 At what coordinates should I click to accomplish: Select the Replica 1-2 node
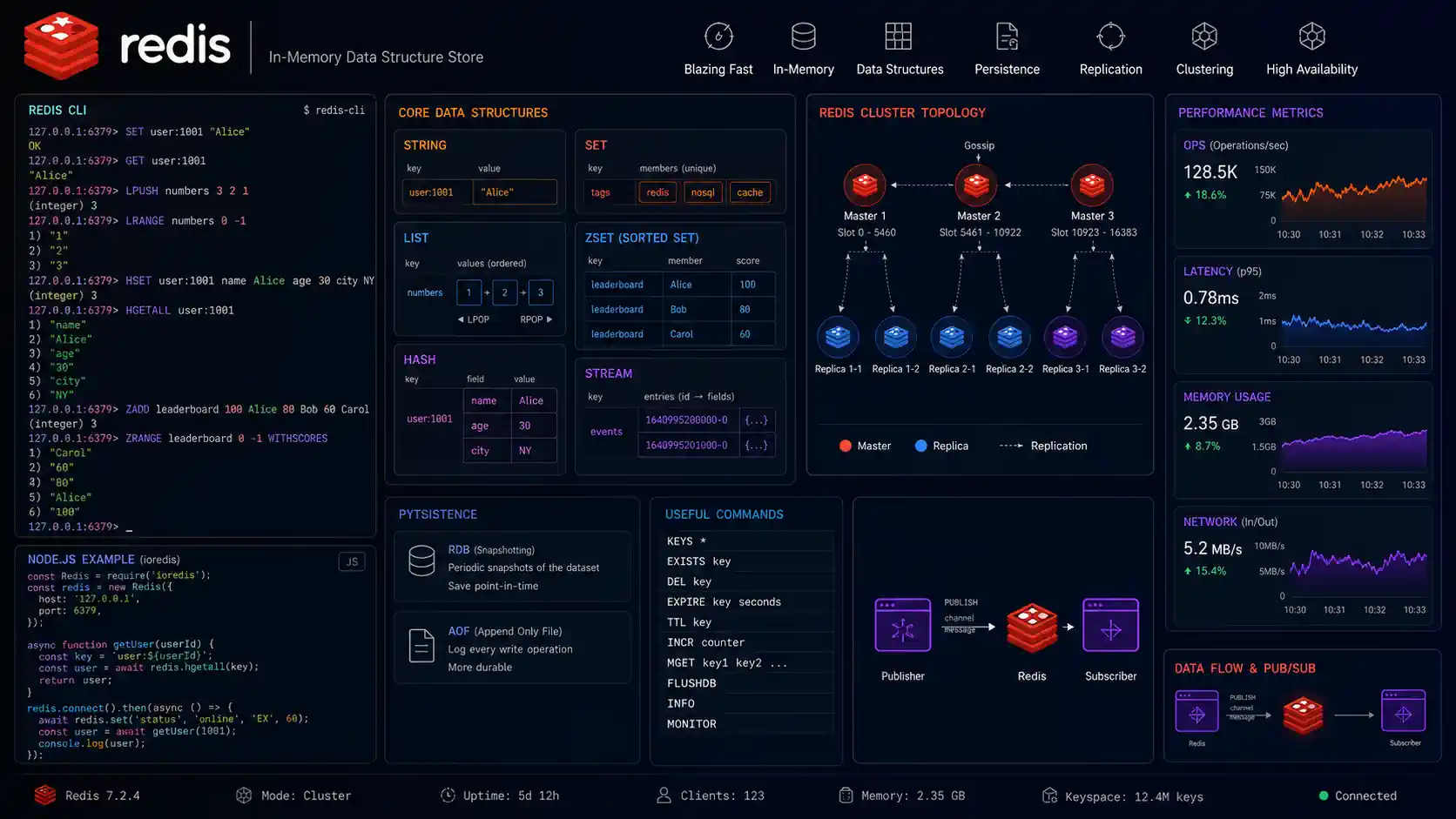click(x=895, y=337)
